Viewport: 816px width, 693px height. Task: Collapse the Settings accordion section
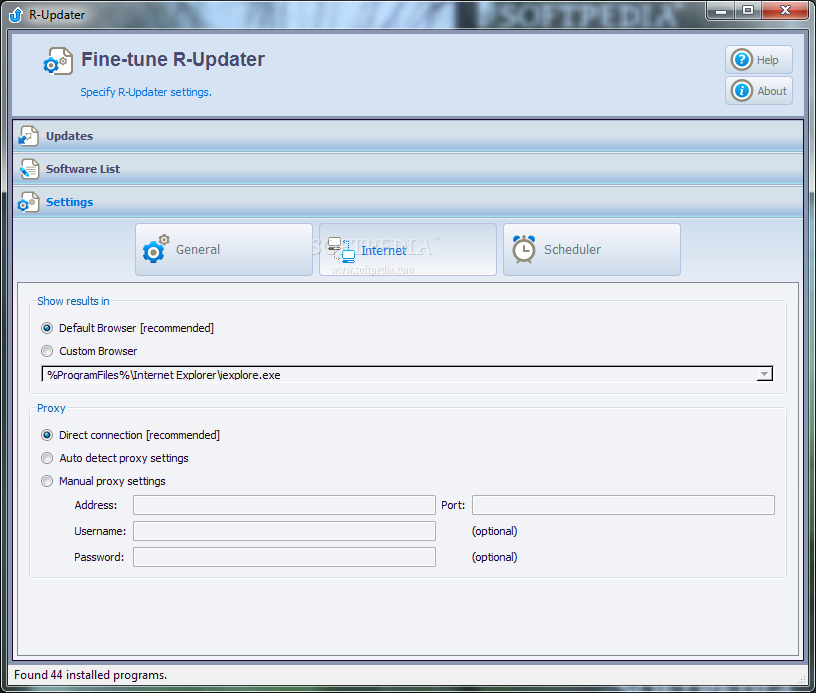(408, 202)
